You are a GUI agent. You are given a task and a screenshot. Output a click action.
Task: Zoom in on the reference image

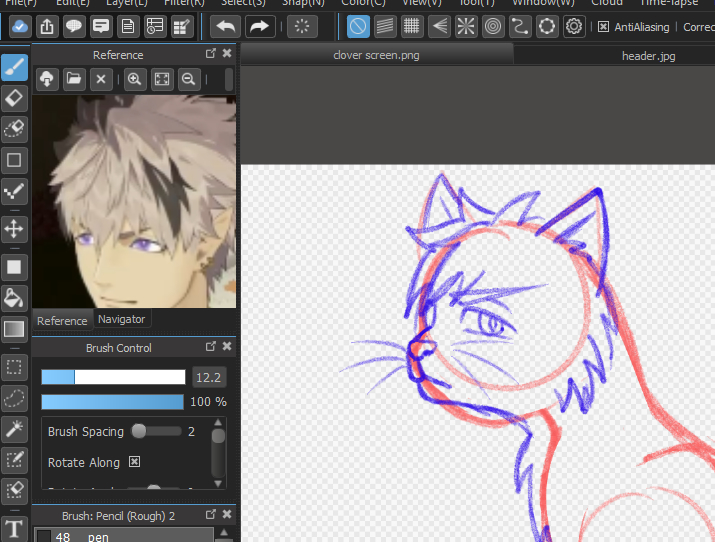click(135, 79)
